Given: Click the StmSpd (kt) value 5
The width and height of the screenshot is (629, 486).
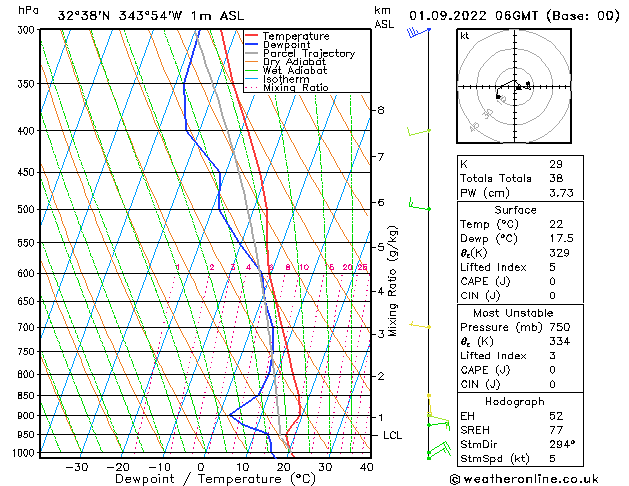Looking at the screenshot, I should point(552,458).
